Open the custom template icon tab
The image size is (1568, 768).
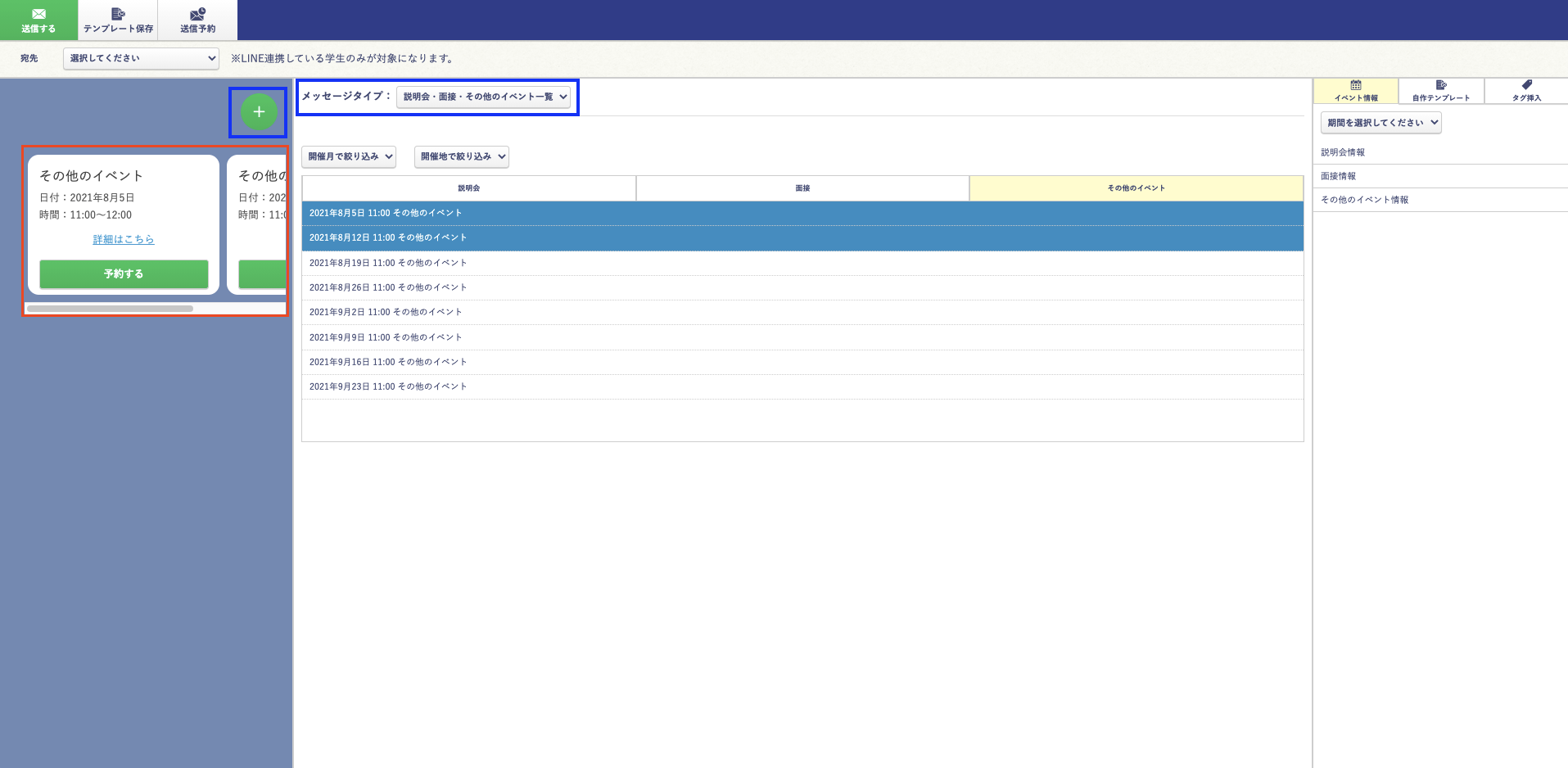coord(1441,90)
